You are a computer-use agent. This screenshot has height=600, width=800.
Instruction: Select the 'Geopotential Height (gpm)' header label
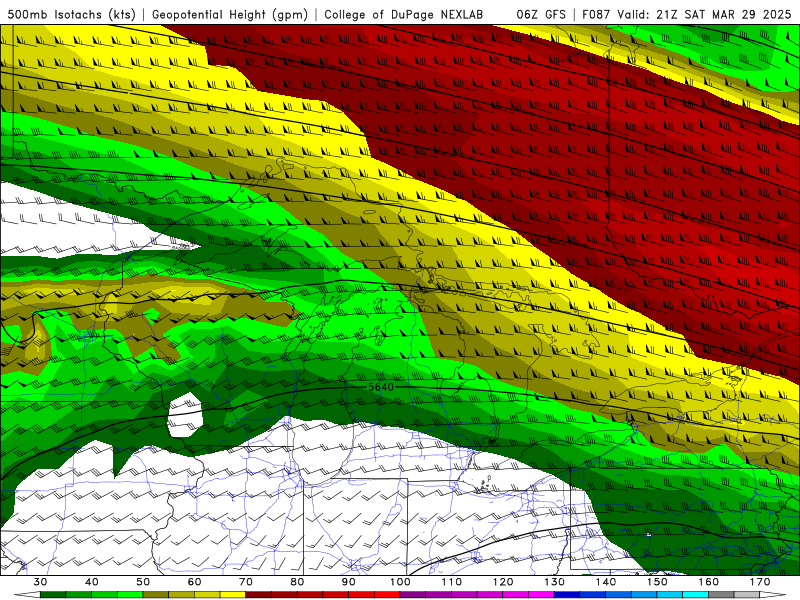pos(230,15)
